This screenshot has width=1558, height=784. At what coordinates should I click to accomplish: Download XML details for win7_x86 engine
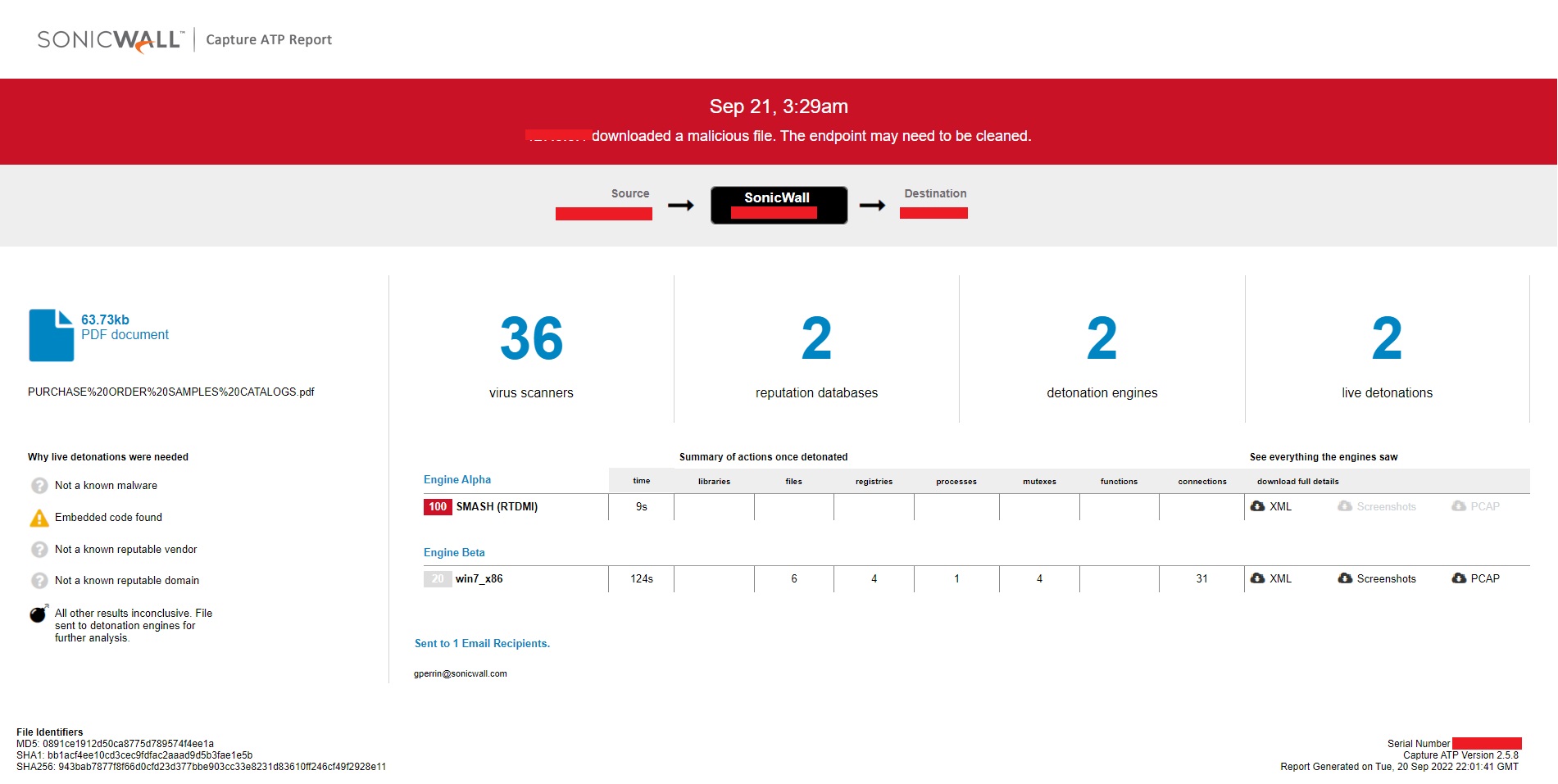pos(1271,578)
